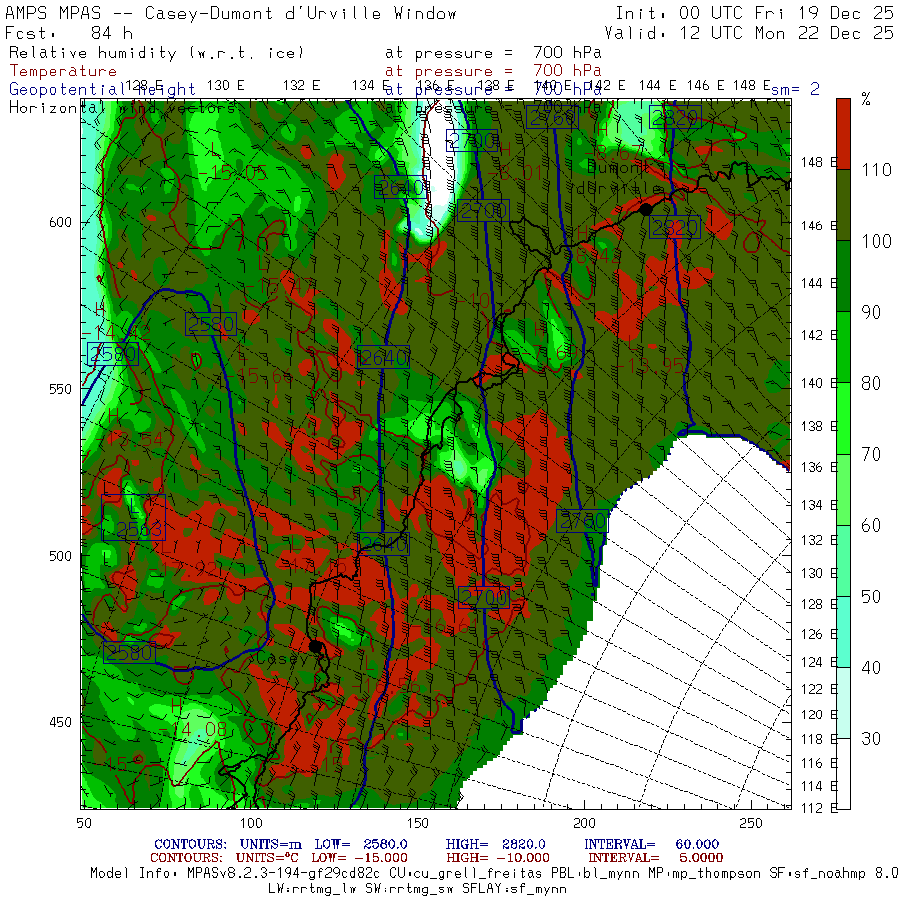
Task: Click the '2580' contour label left of Casey
Action: [130, 653]
